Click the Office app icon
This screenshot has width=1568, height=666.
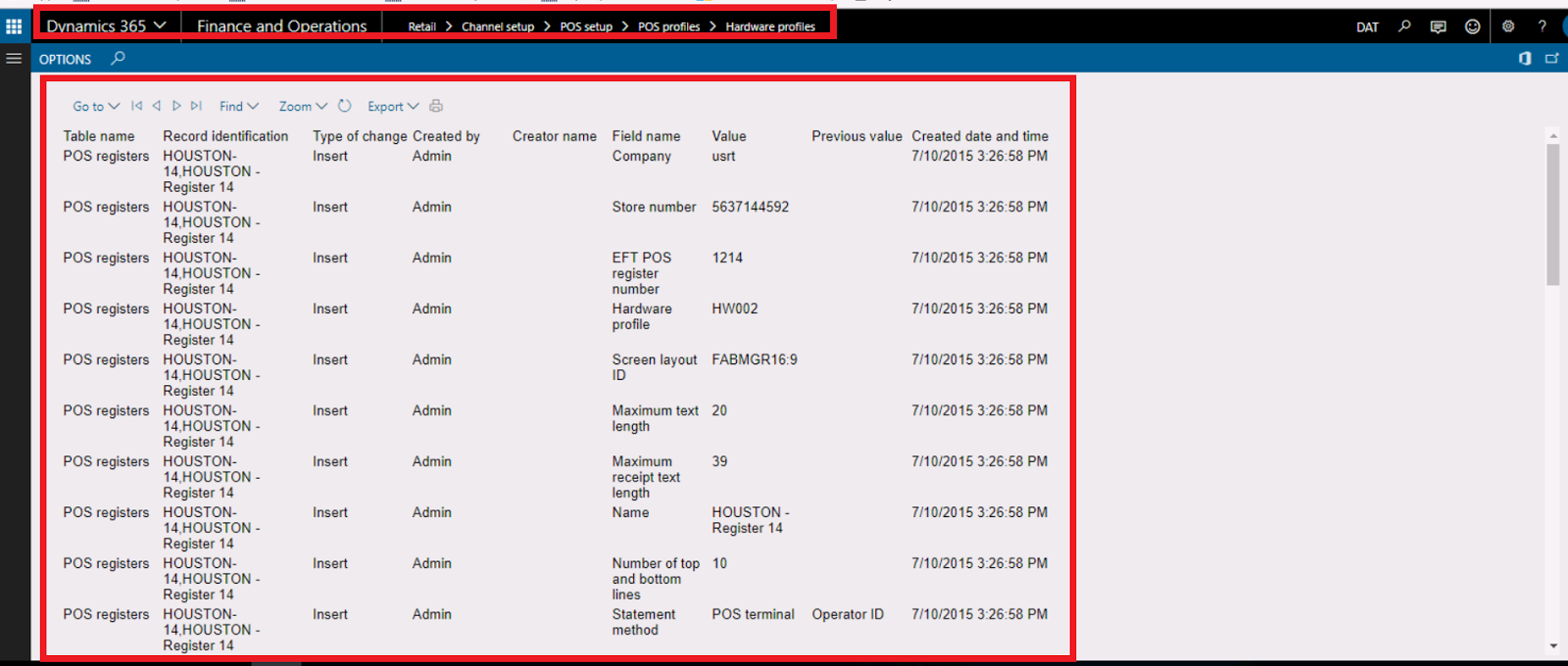tap(1525, 59)
